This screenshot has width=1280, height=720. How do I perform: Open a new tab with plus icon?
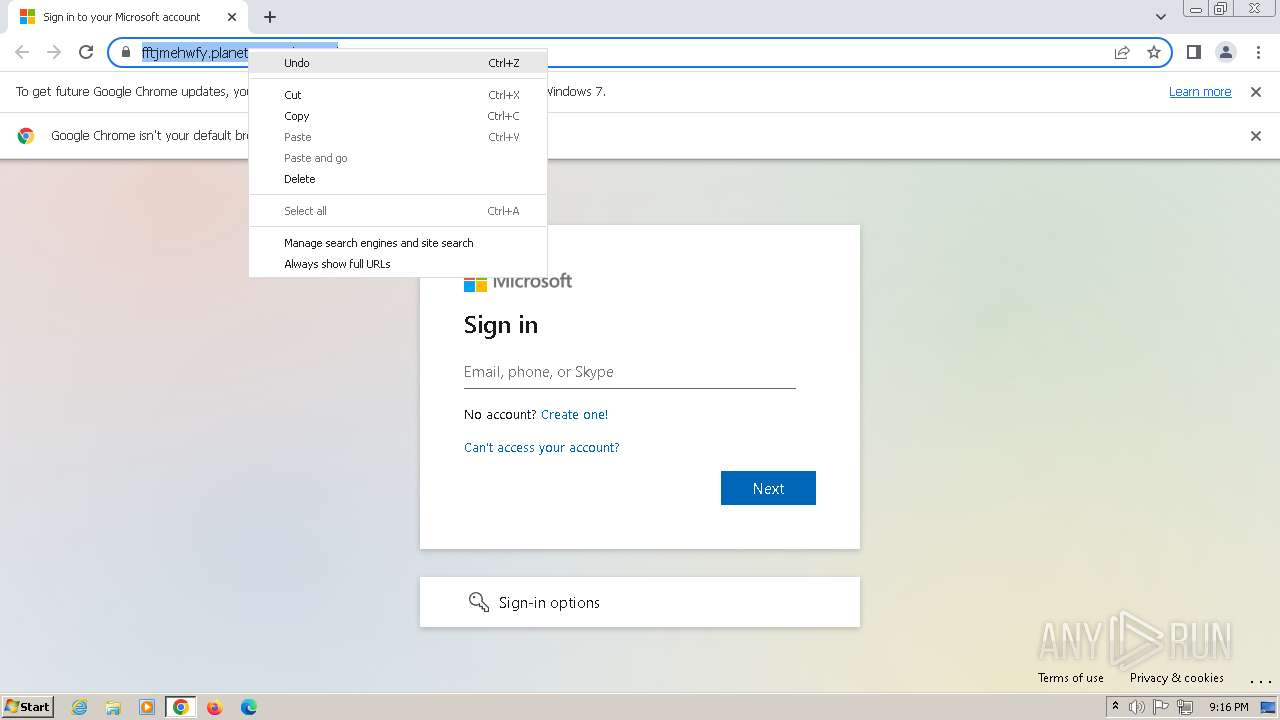click(x=270, y=17)
